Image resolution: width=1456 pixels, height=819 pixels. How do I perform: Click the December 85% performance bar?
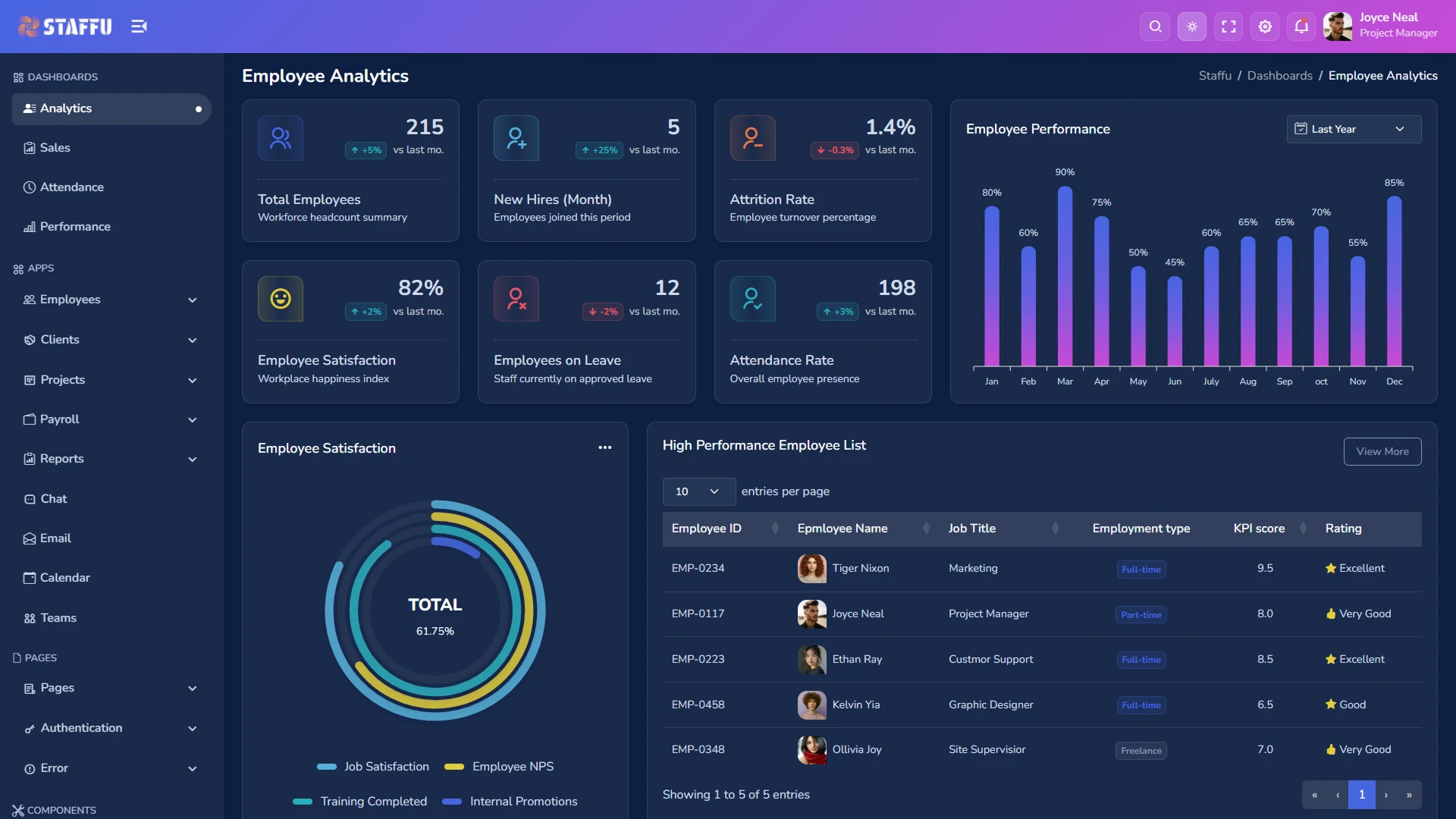point(1394,282)
